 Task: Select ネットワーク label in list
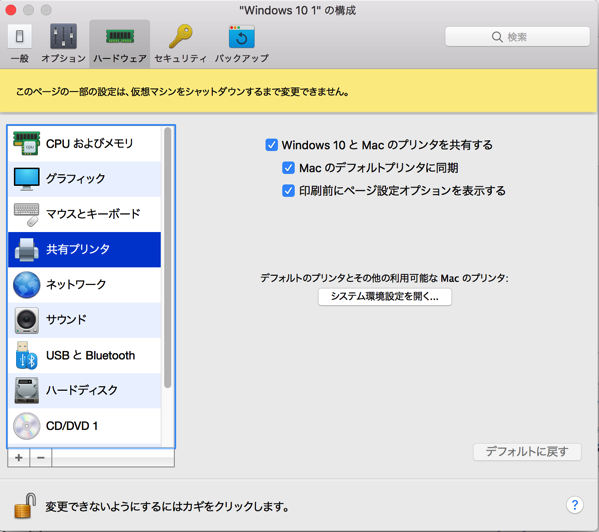(76, 285)
